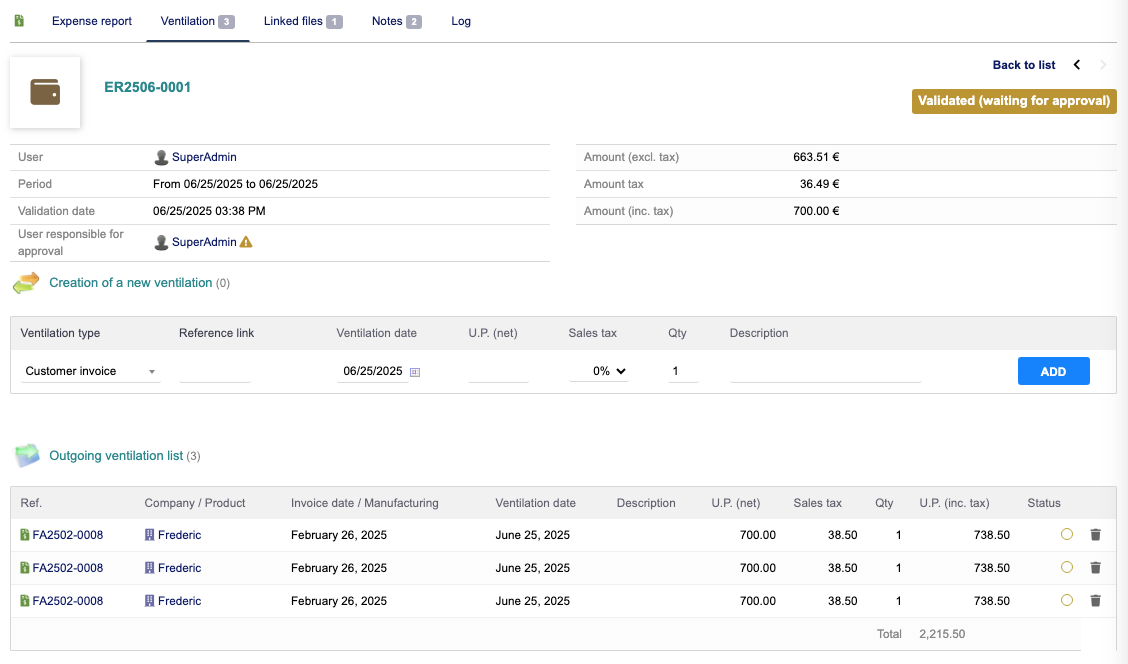Click the wallet expense report thumbnail
1128x664 pixels.
point(45,93)
